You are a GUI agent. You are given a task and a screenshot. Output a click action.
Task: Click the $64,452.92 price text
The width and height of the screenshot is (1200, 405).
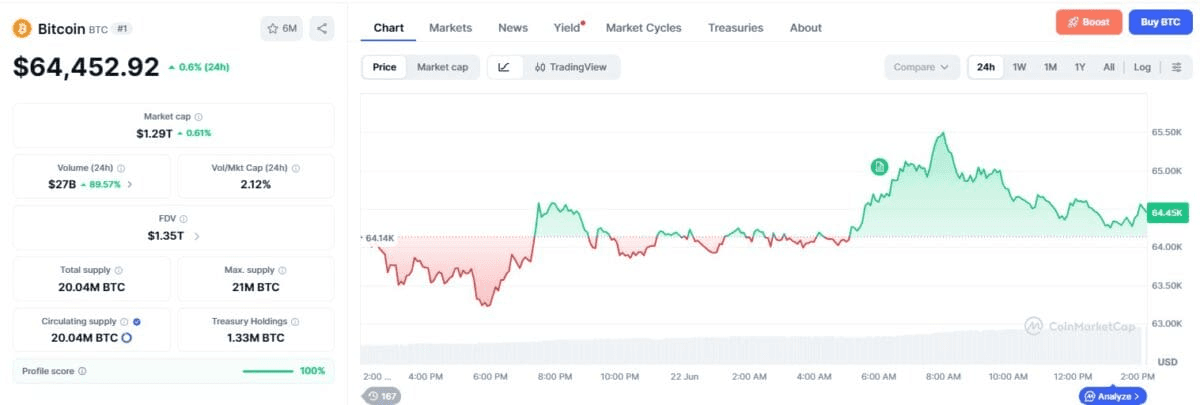[86, 67]
